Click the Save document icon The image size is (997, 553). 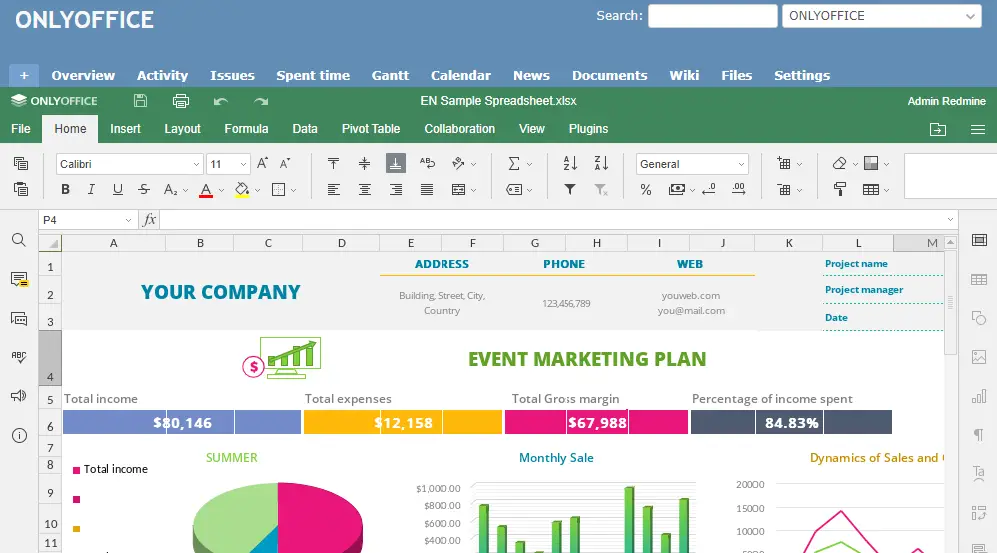pyautogui.click(x=140, y=101)
